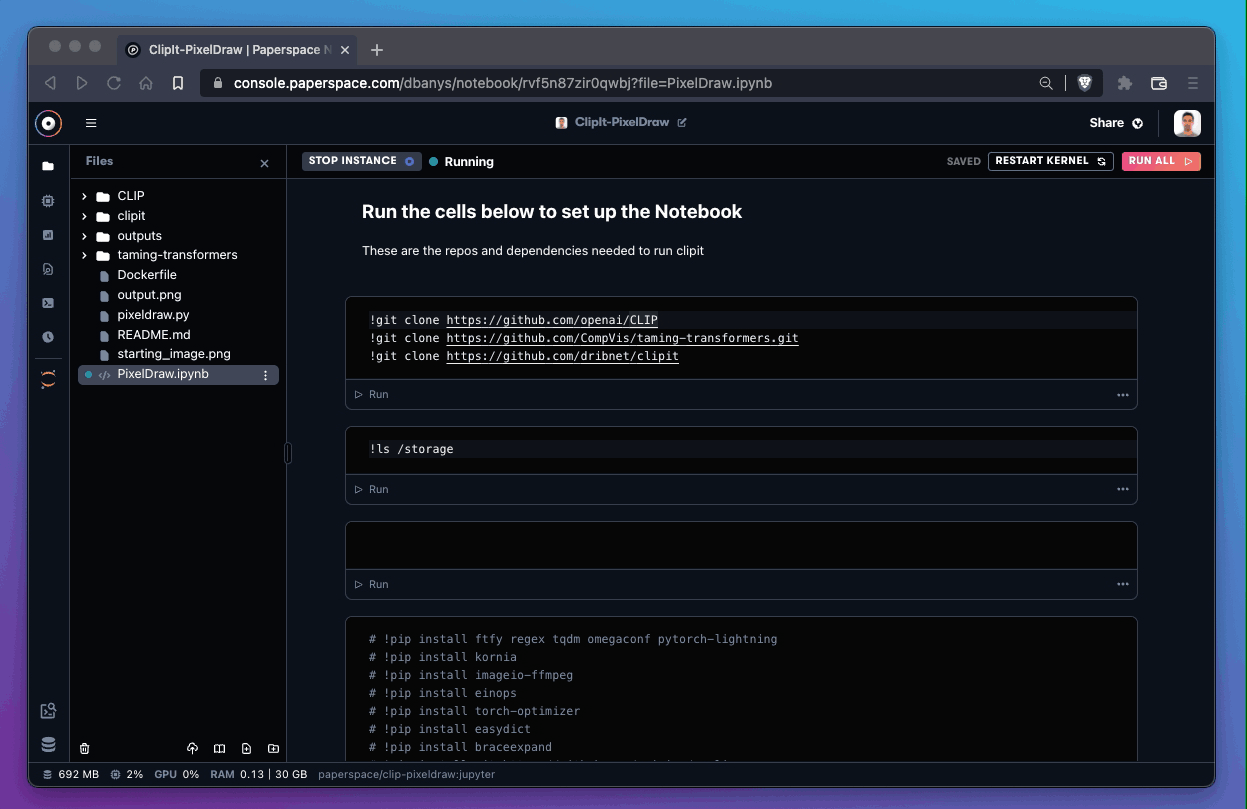
Task: Click the new folder icon in Files panel
Action: [273, 749]
